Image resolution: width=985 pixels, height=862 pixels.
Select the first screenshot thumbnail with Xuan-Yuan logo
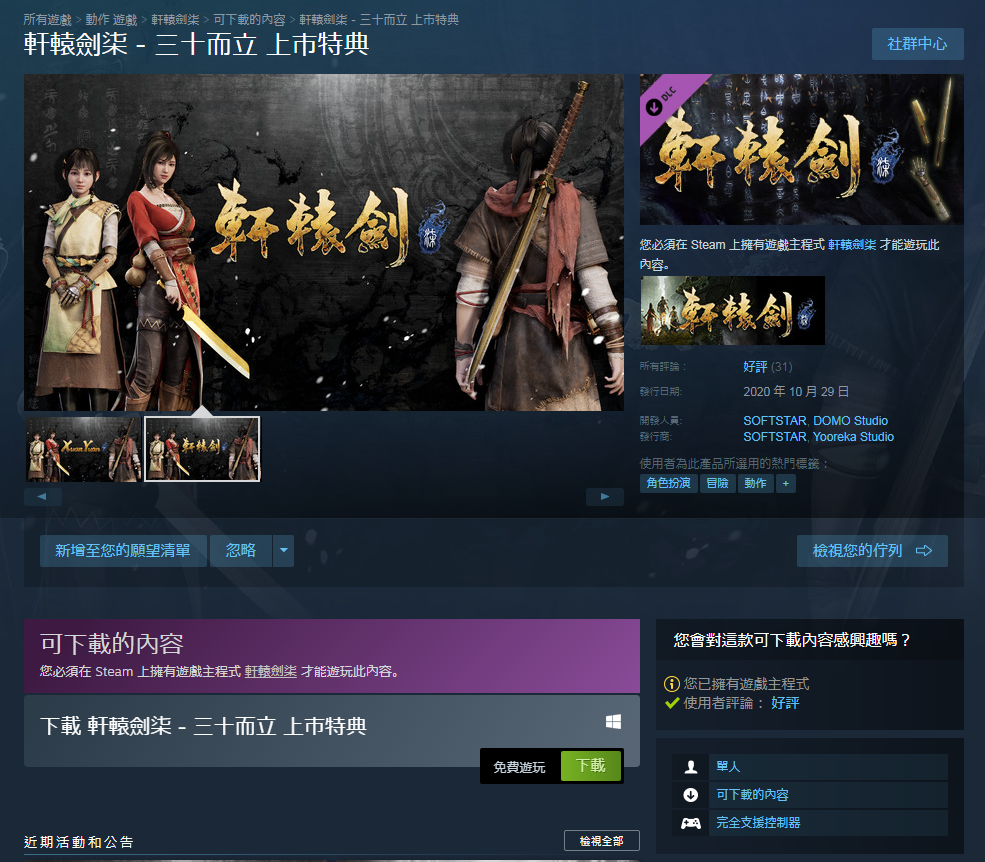point(83,449)
